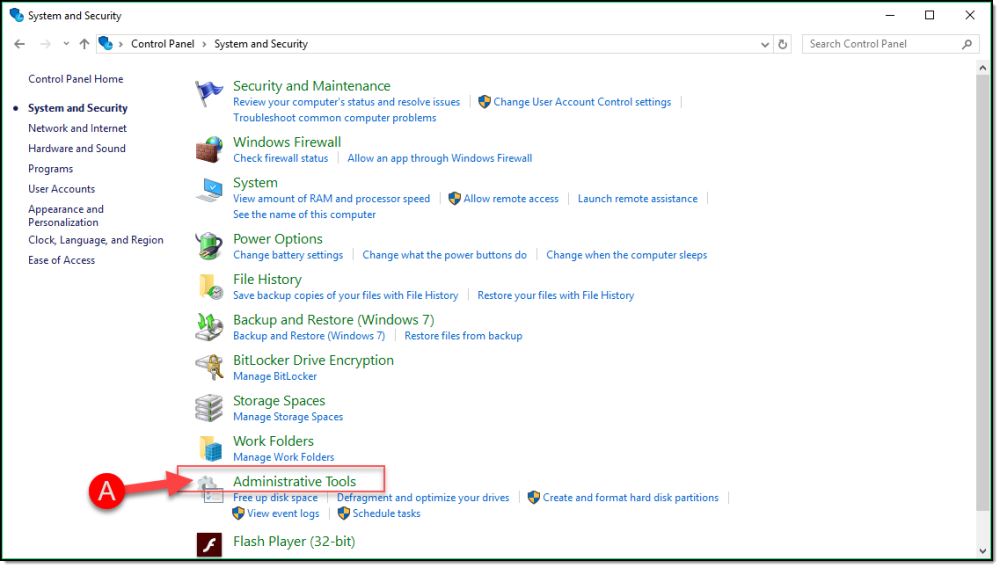Click Restore your files with File History
The width and height of the screenshot is (1000, 568).
[555, 296]
